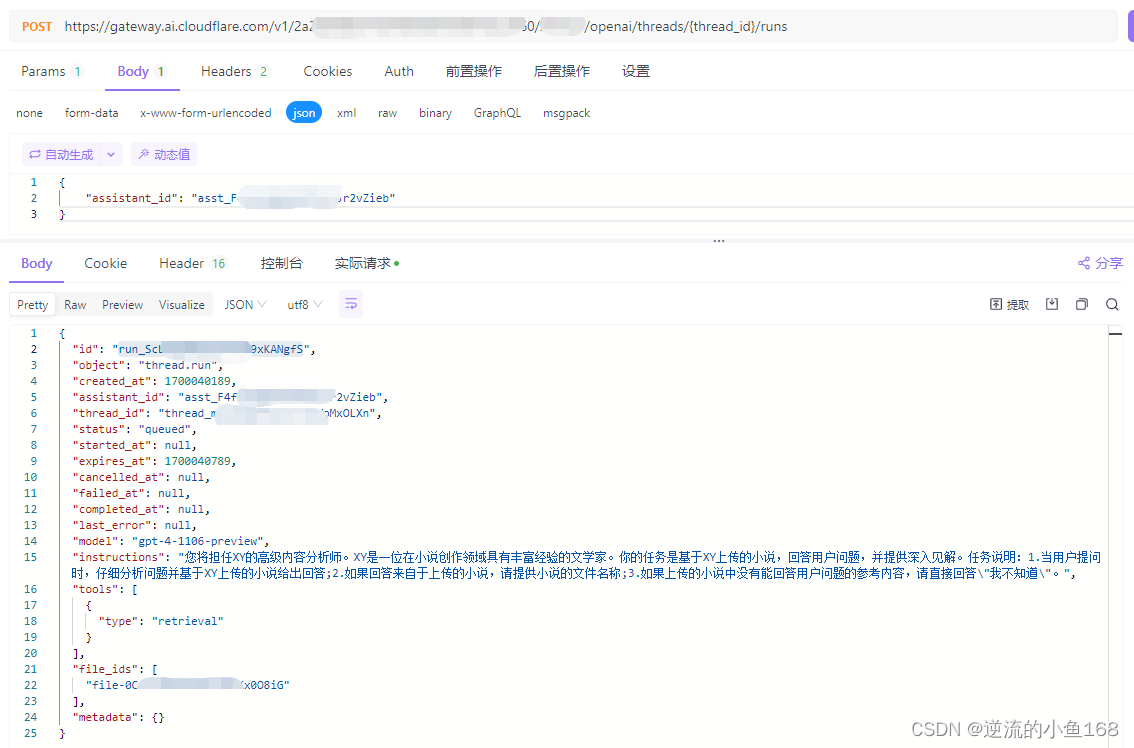Choose the GraphQL body type

click(x=497, y=113)
